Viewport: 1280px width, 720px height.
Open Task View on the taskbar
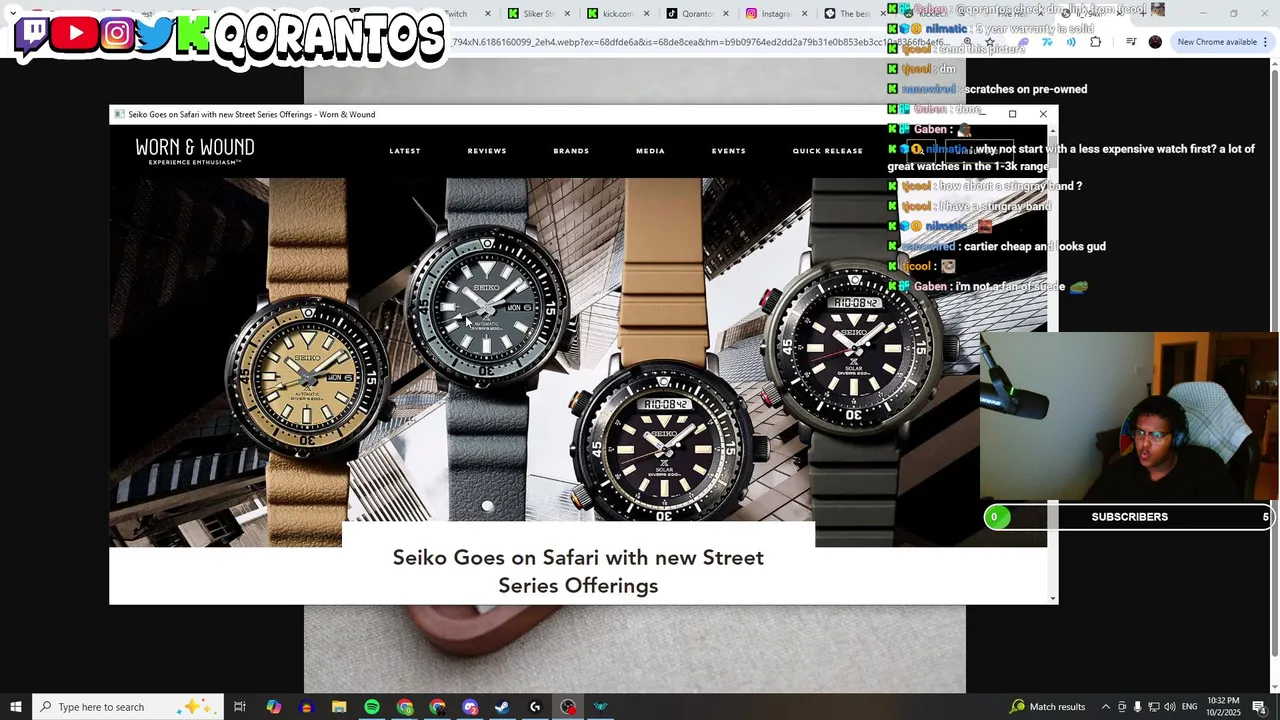pos(240,707)
